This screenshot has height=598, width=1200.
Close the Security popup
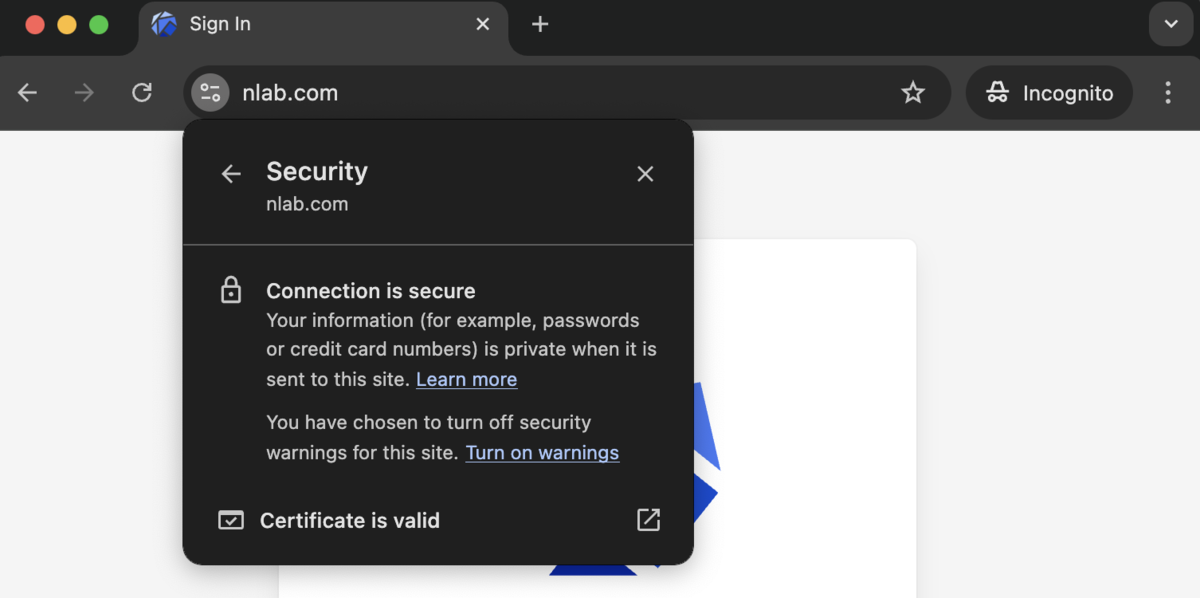(645, 174)
